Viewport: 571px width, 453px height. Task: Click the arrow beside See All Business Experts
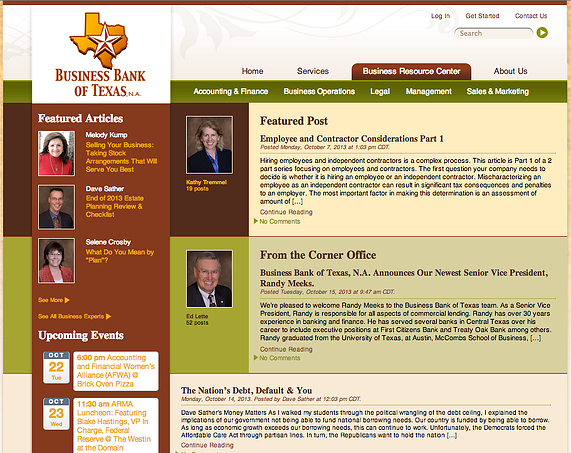109,316
